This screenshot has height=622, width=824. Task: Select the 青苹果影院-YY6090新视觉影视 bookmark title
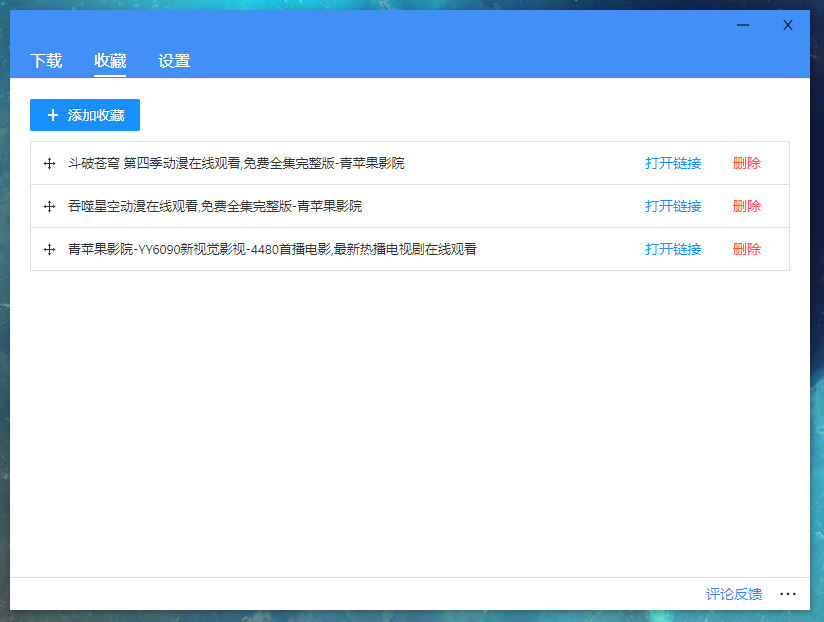click(272, 250)
